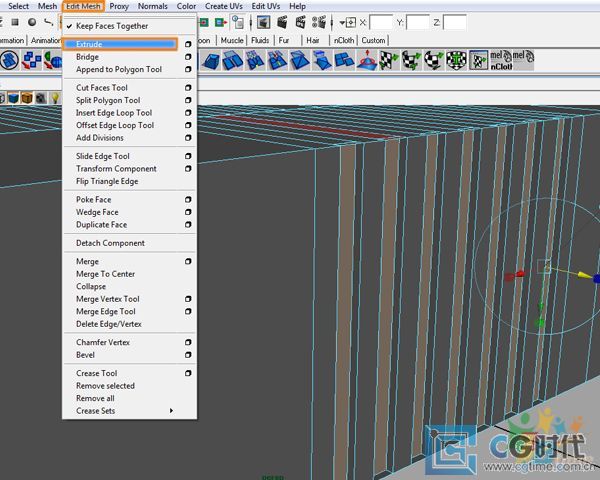This screenshot has width=600, height=480.
Task: Toggle Keep Faces Together checkmark
Action: (x=69, y=26)
